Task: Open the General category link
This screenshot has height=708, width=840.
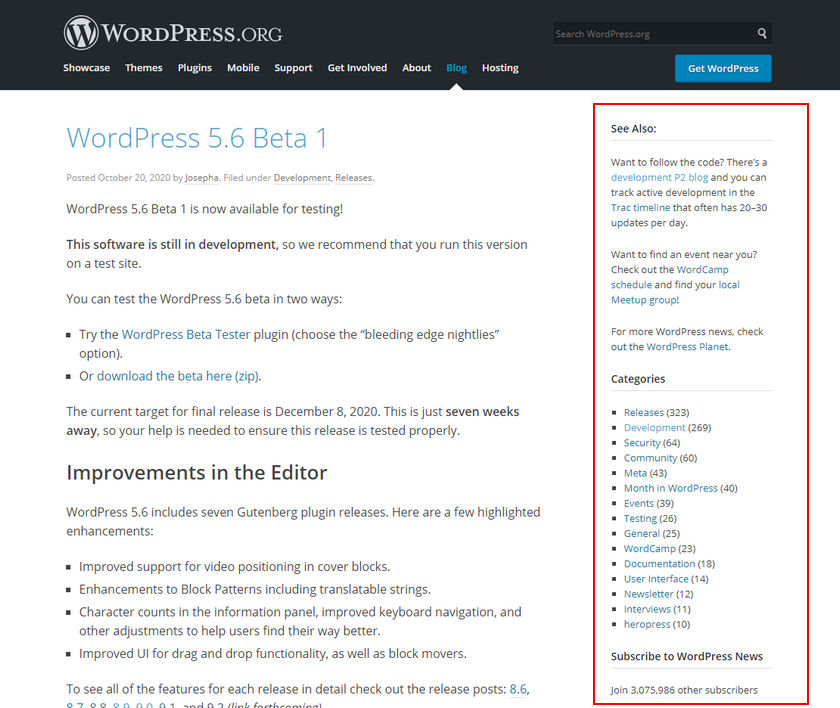Action: [x=642, y=533]
